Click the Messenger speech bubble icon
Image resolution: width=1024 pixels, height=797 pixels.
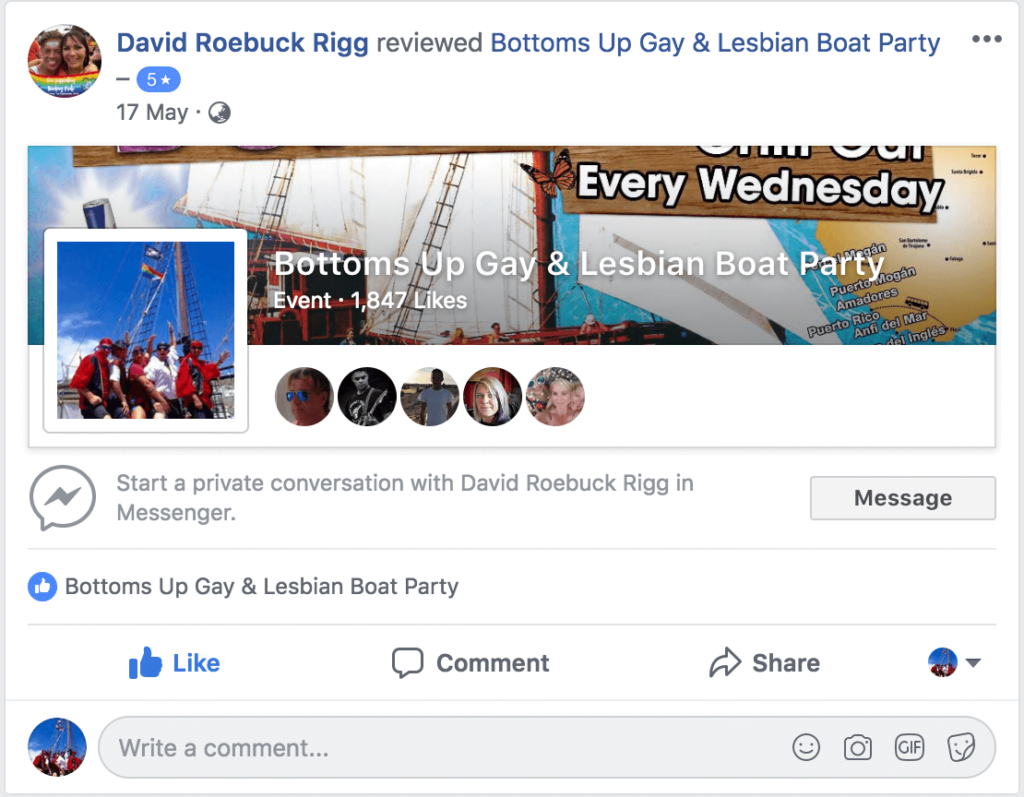tap(62, 498)
